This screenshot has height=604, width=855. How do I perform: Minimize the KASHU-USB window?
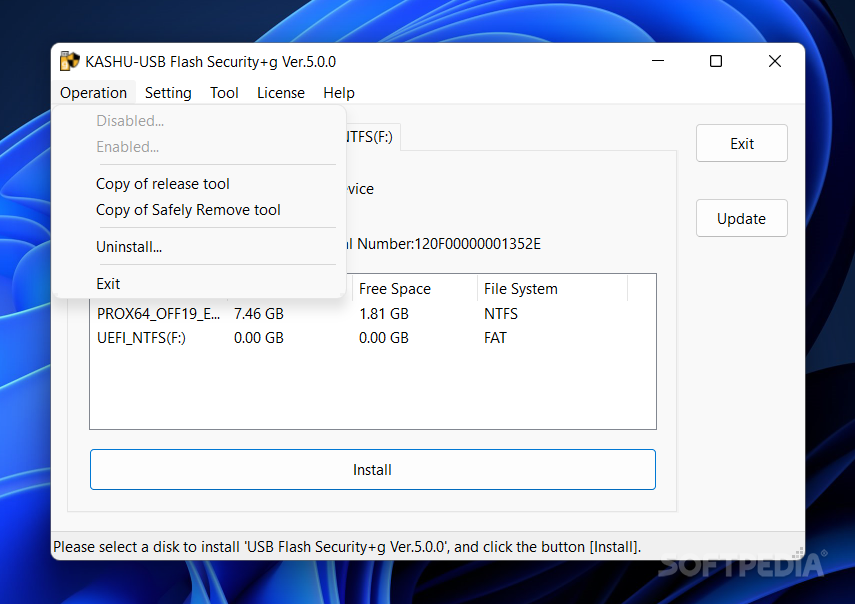click(x=658, y=61)
